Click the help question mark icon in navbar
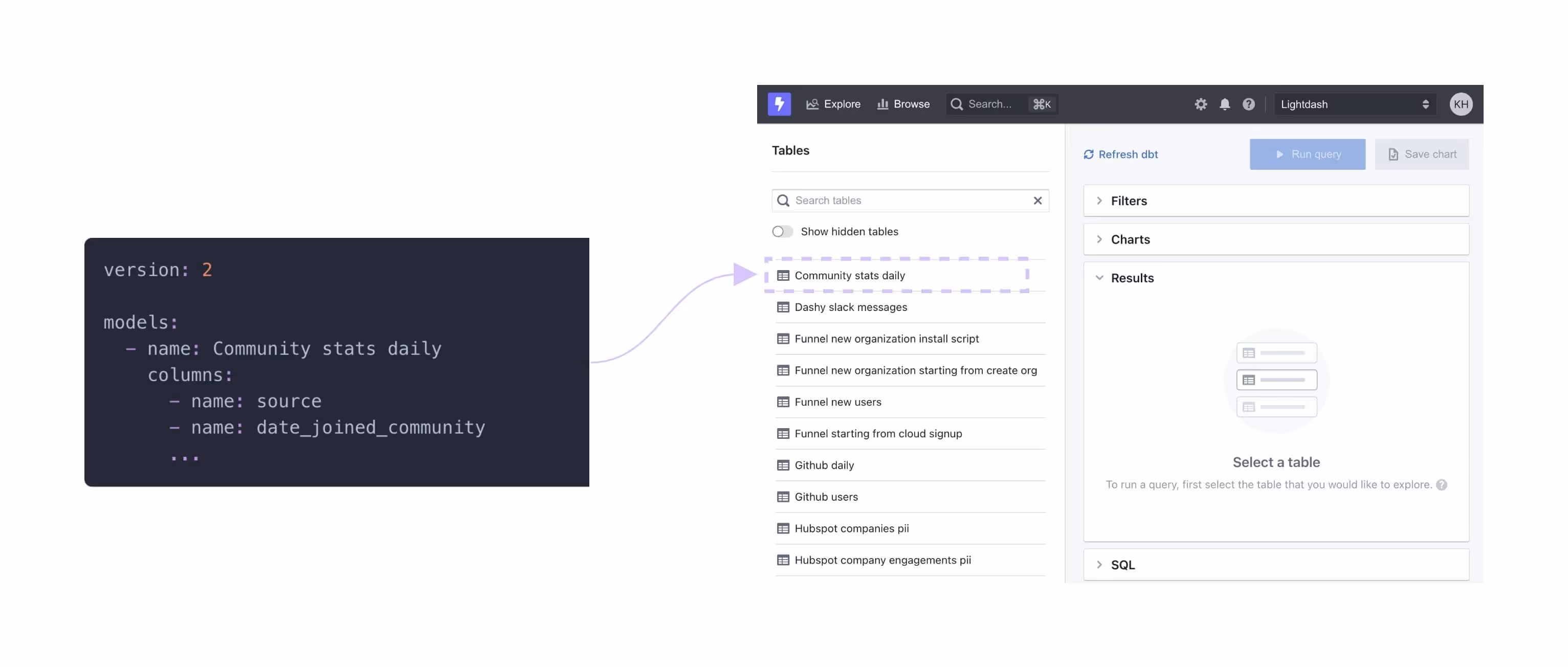The image size is (1568, 667). tap(1248, 104)
